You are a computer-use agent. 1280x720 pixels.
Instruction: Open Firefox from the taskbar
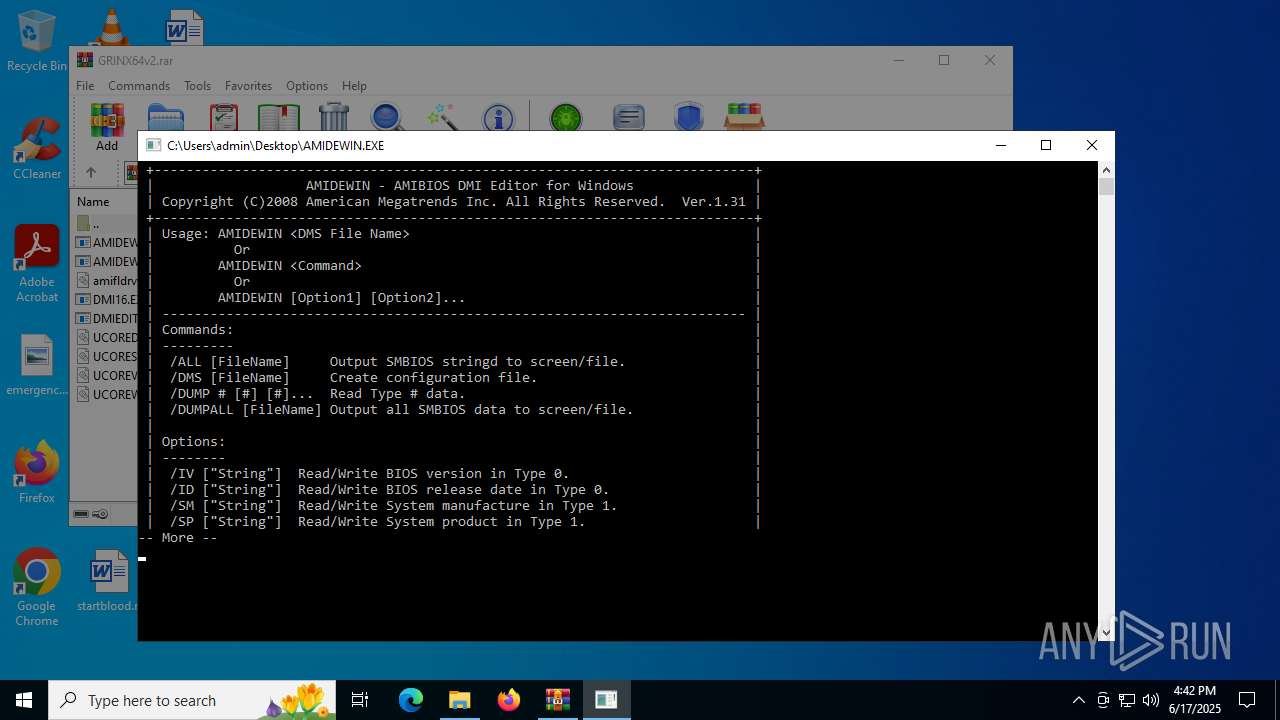click(x=509, y=700)
